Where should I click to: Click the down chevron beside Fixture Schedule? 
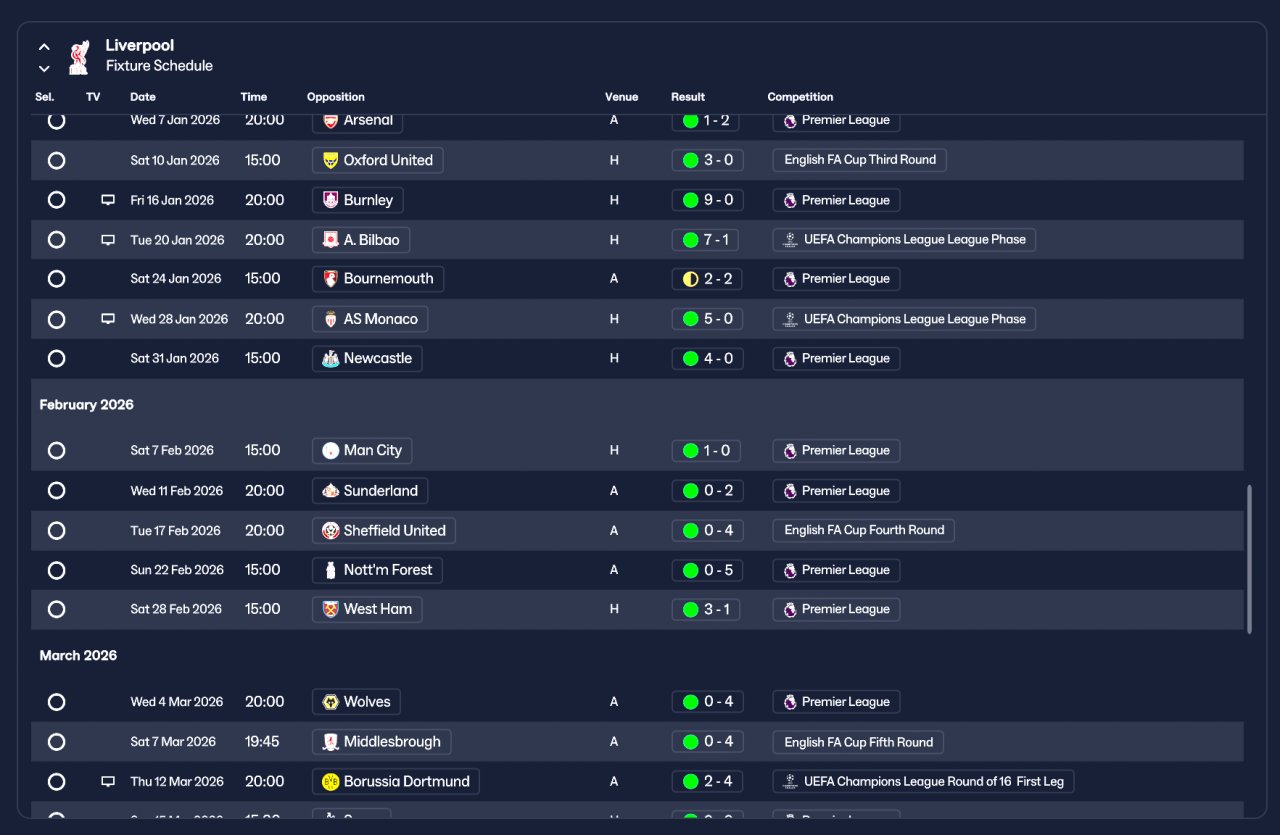[x=44, y=69]
